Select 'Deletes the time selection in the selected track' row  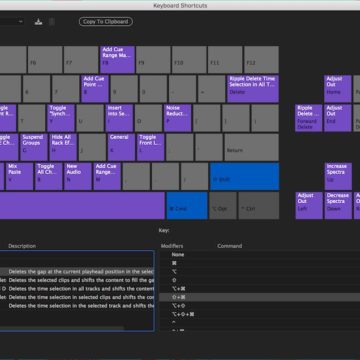coord(77,306)
